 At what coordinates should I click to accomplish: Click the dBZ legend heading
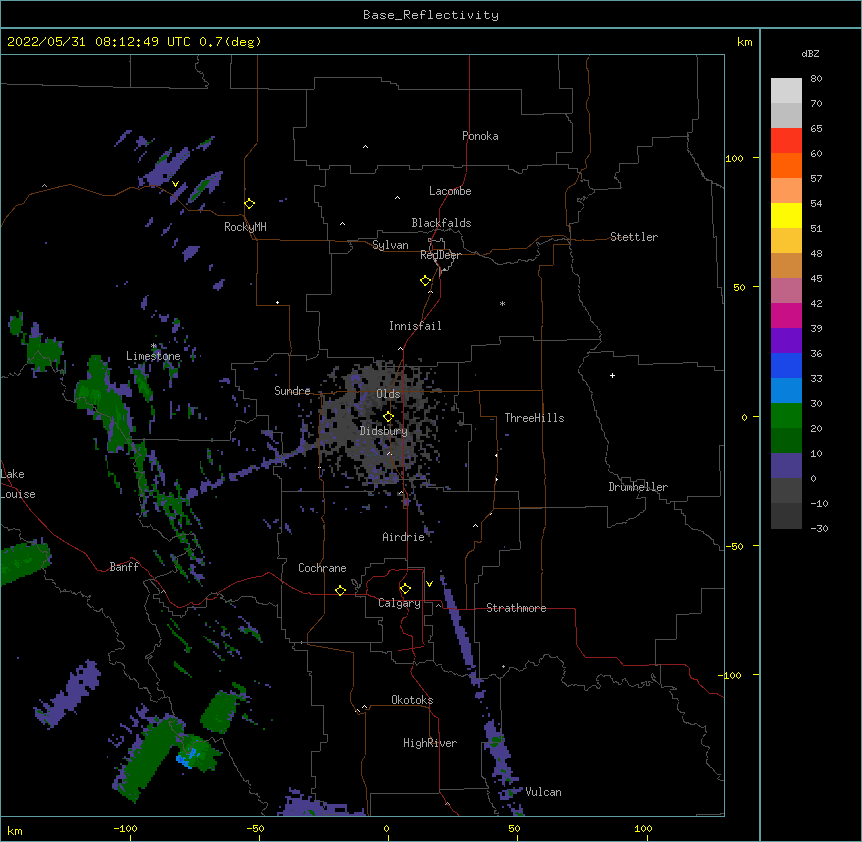pos(810,54)
